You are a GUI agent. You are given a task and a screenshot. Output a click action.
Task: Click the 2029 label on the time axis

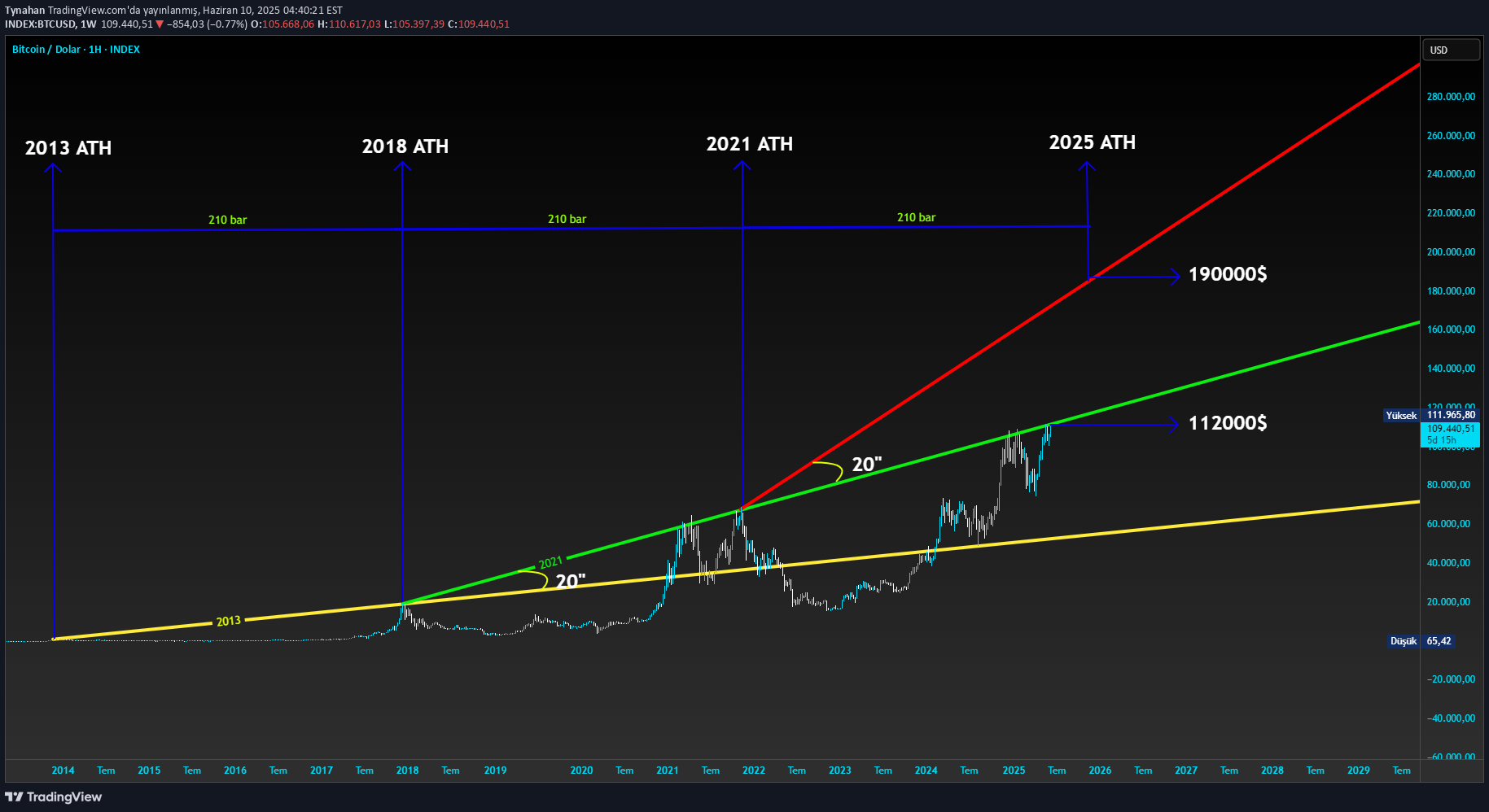click(1358, 771)
